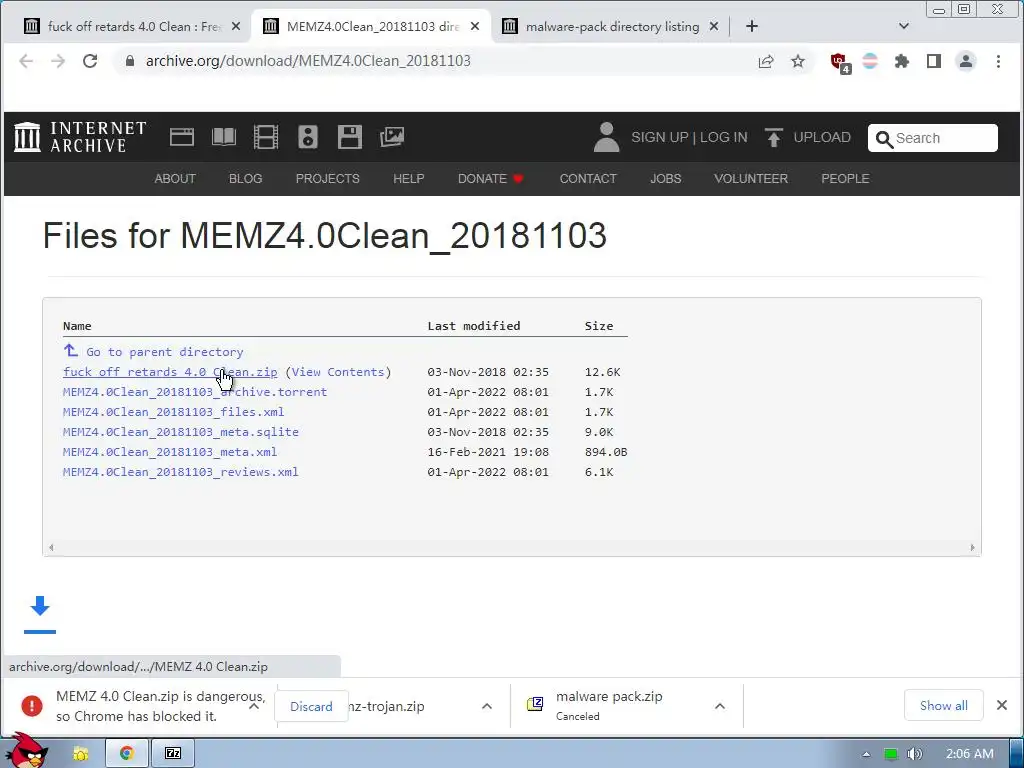Open the tab search chevron dropdown
The image size is (1024, 768).
point(904,26)
